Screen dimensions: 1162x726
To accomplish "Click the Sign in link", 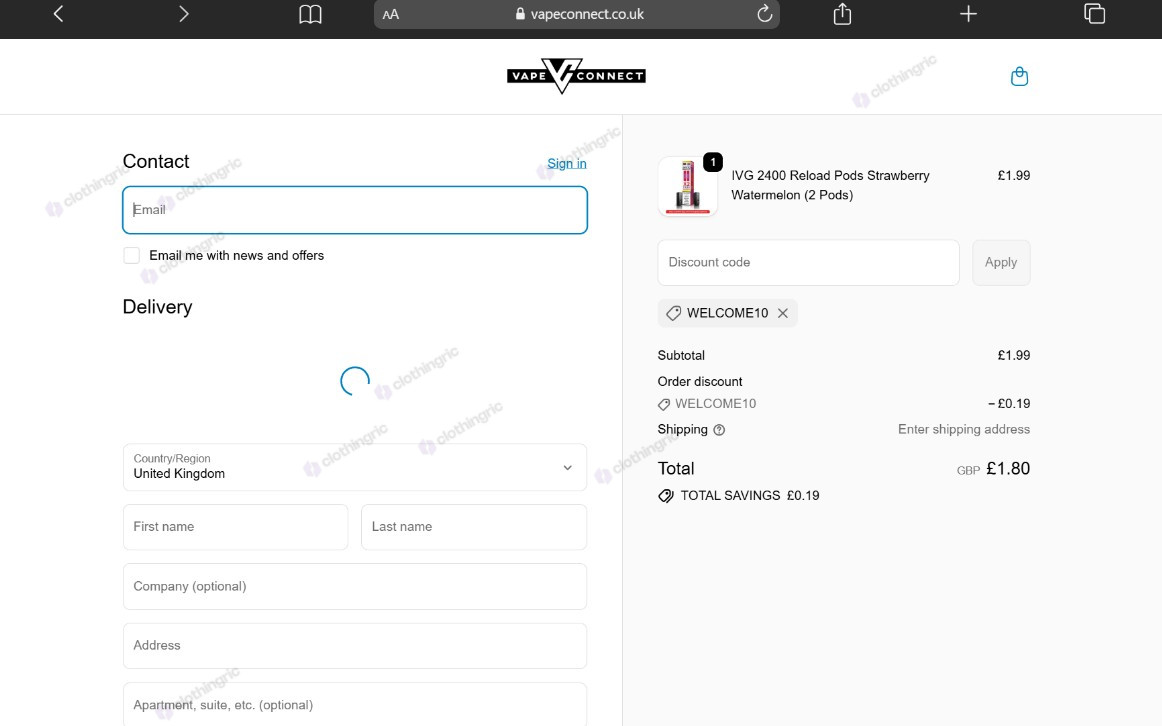I will [567, 164].
